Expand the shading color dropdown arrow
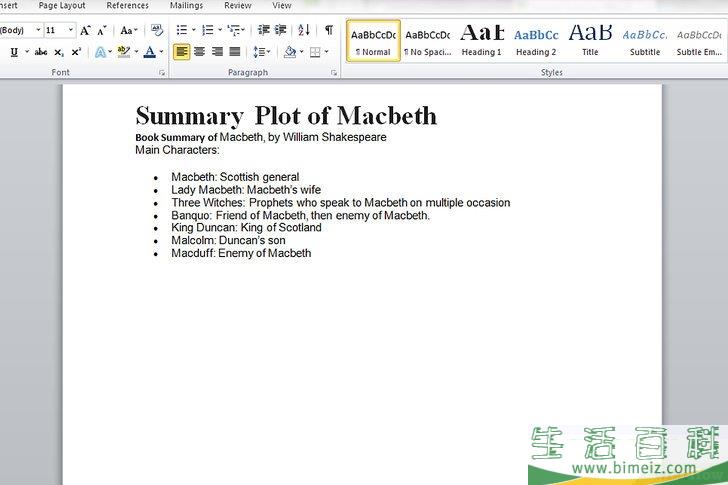728x485 pixels. 302,52
